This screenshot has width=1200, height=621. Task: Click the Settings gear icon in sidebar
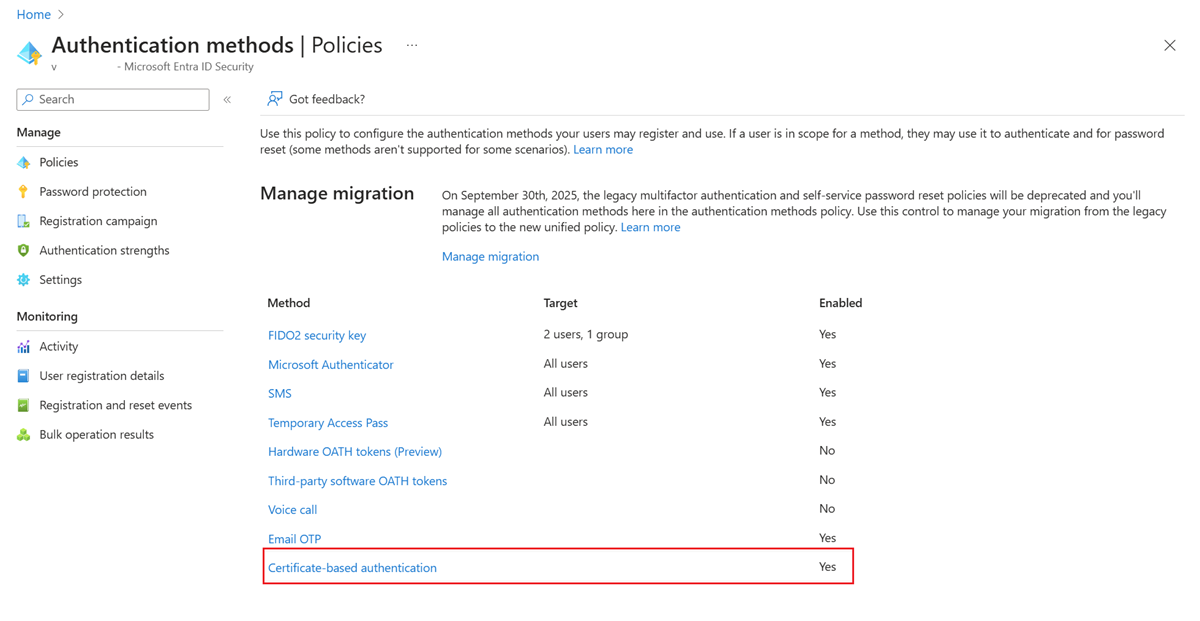click(24, 280)
